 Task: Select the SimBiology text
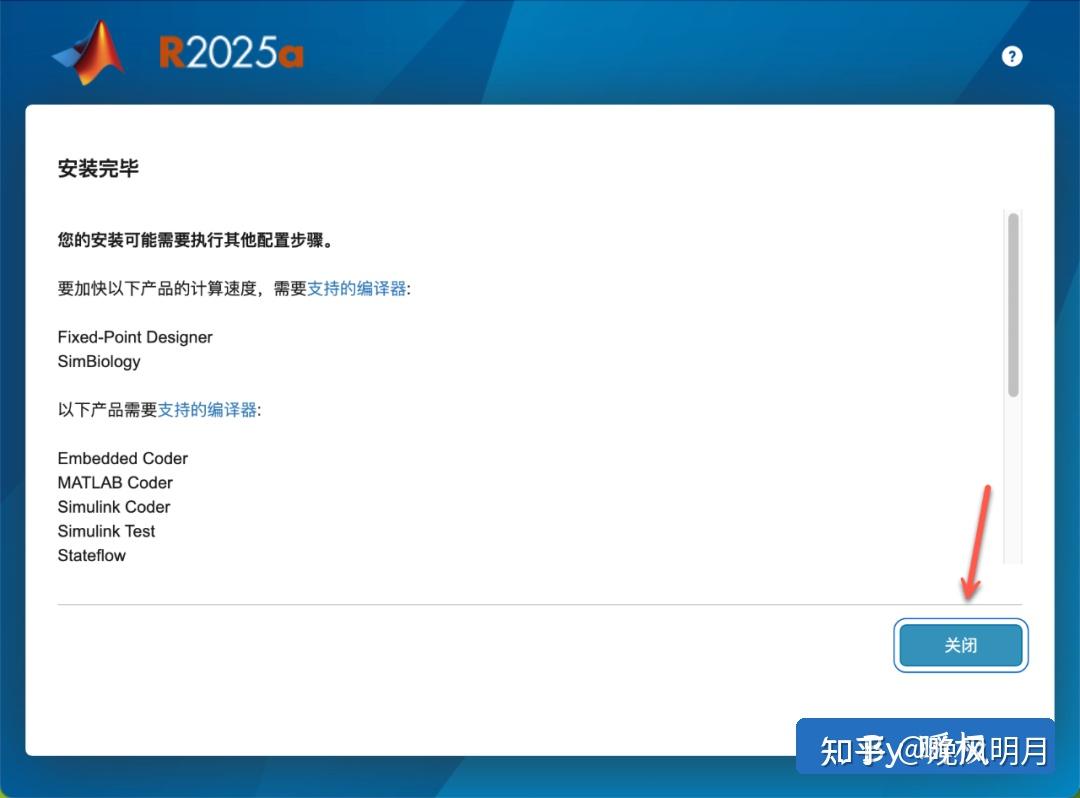pos(99,361)
